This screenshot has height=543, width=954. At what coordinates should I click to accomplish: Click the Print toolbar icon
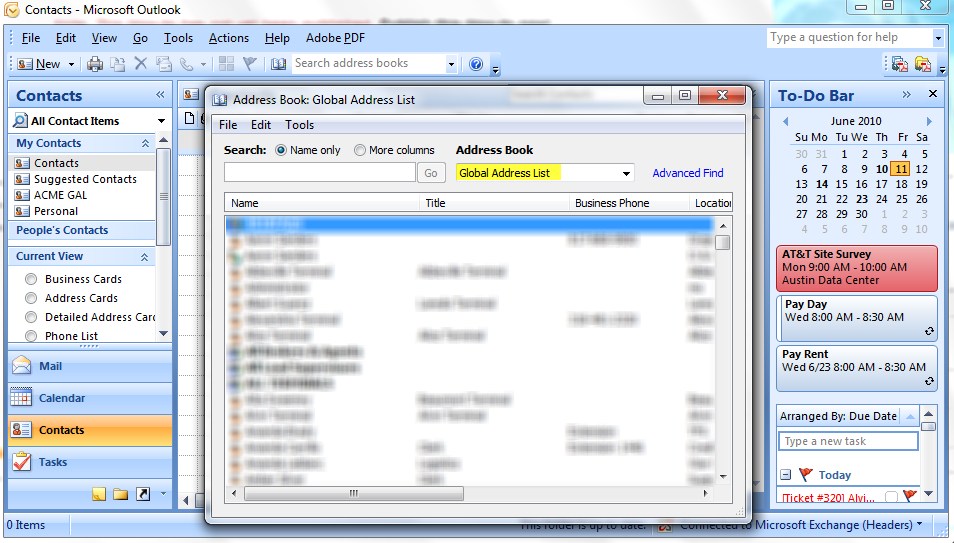point(95,64)
